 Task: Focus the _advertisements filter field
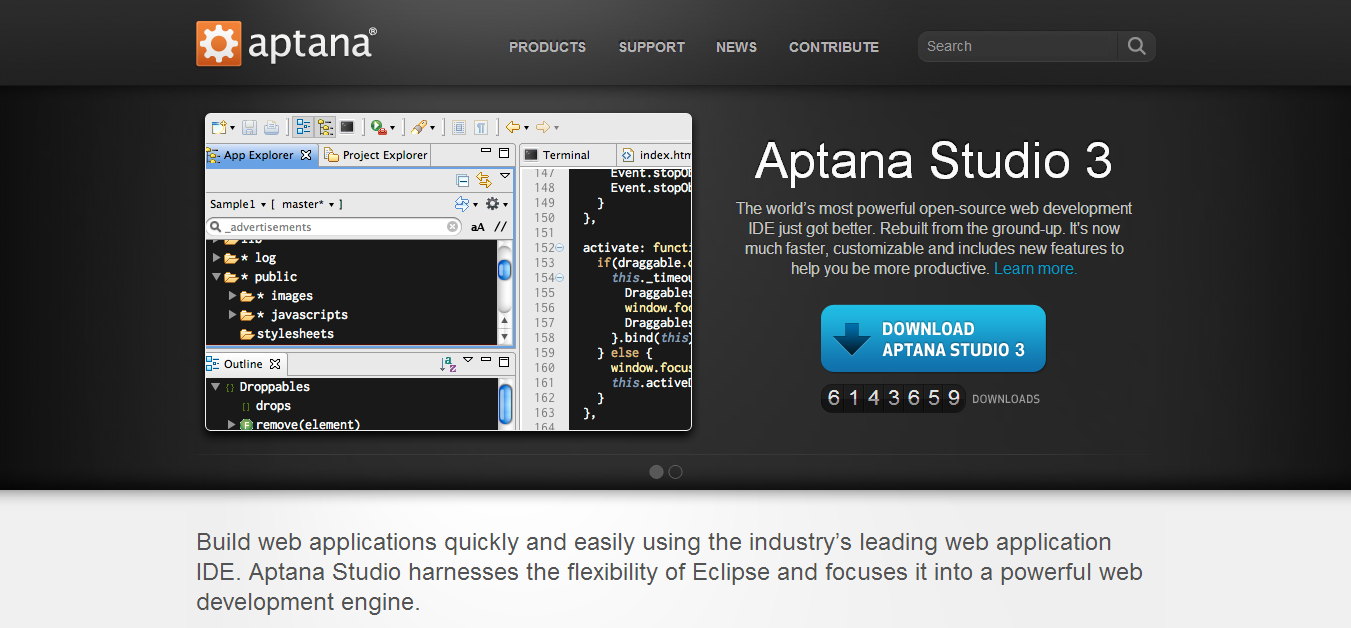point(334,227)
